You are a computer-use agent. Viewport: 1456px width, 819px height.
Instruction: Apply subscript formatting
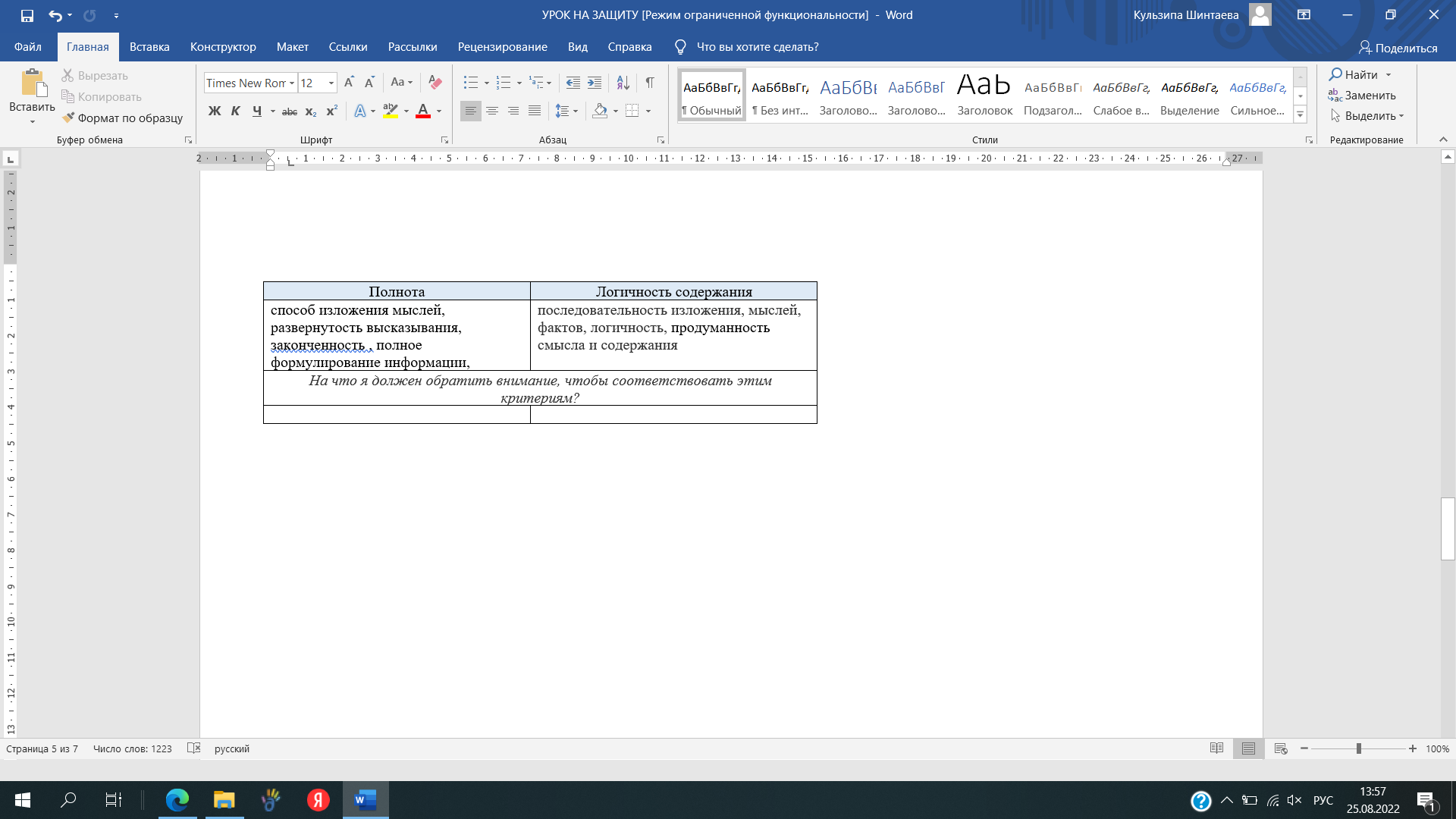click(x=311, y=111)
